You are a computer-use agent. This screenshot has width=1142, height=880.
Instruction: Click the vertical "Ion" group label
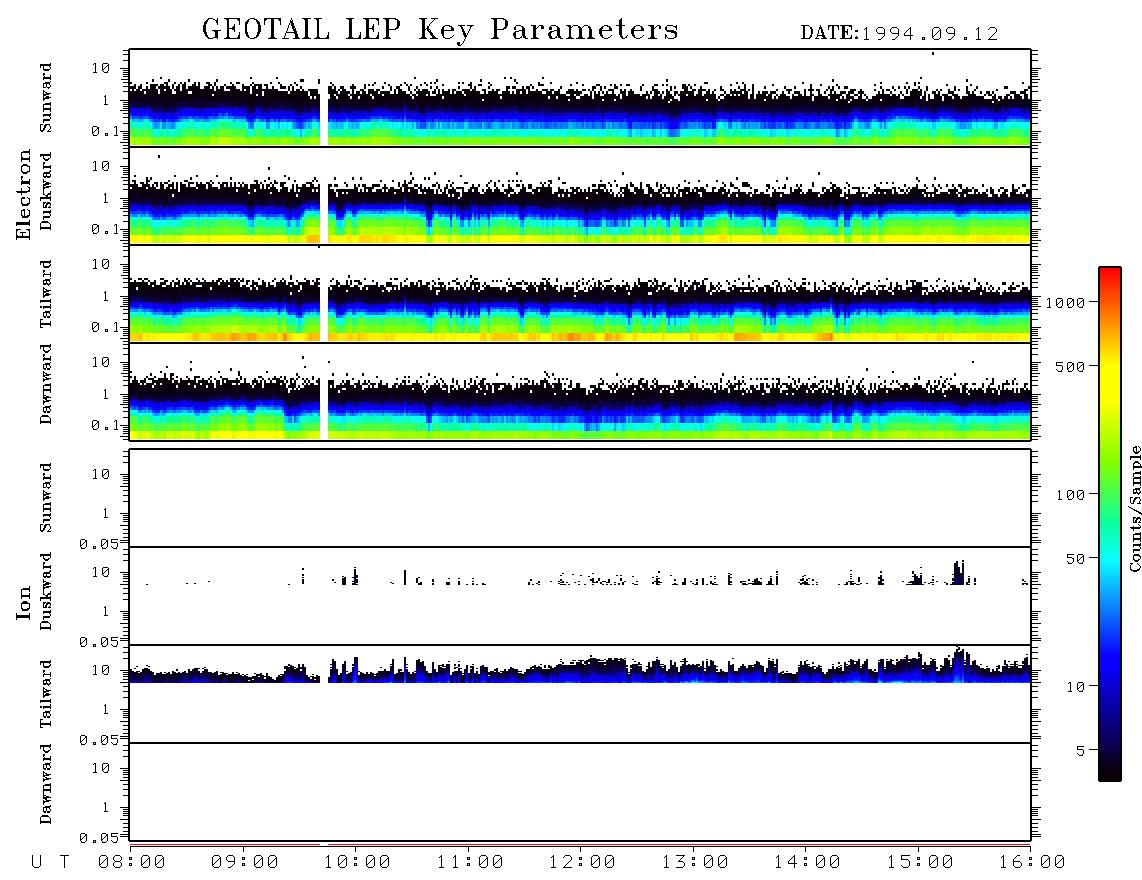pyautogui.click(x=24, y=602)
